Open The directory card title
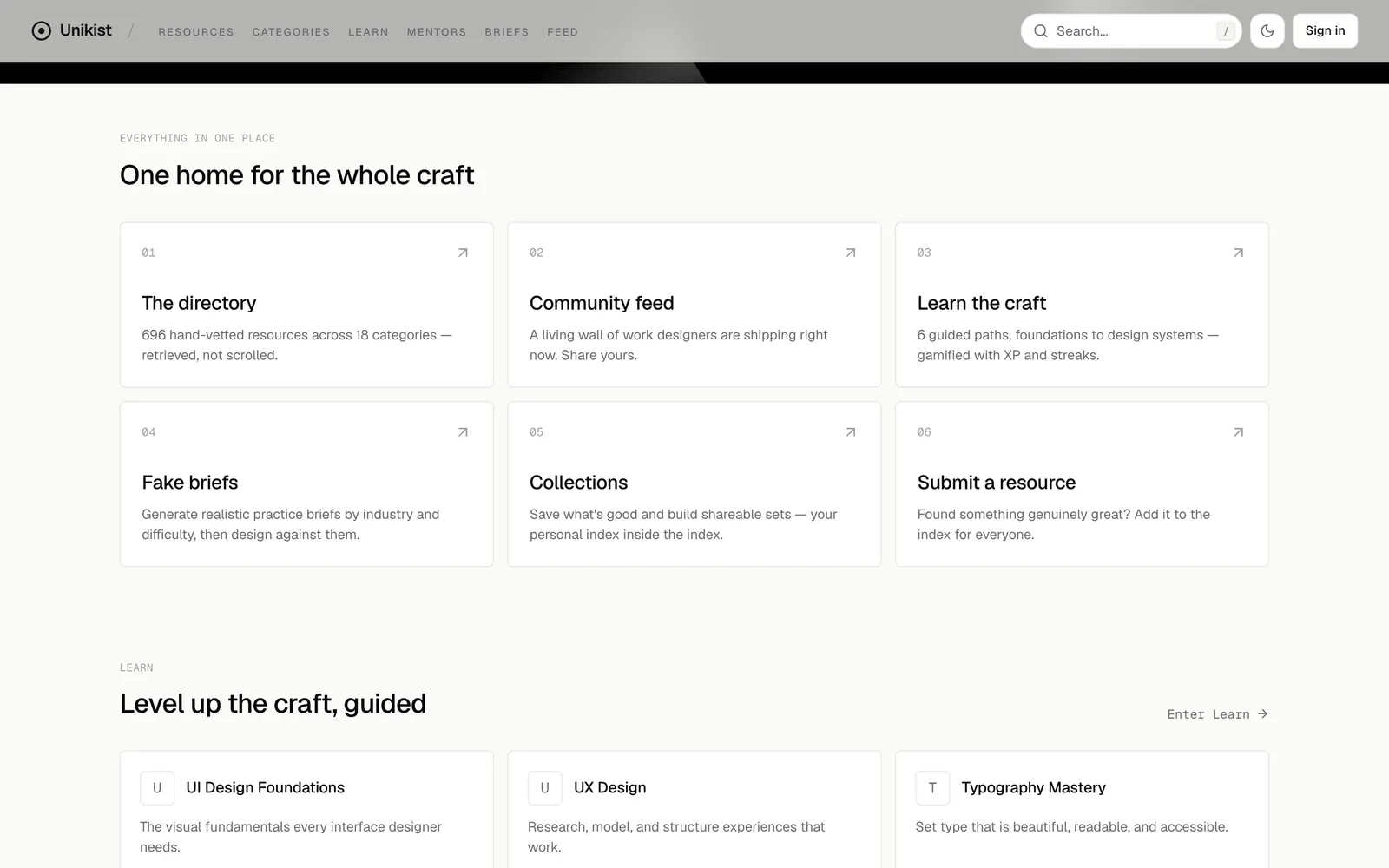The width and height of the screenshot is (1389, 868). click(199, 303)
